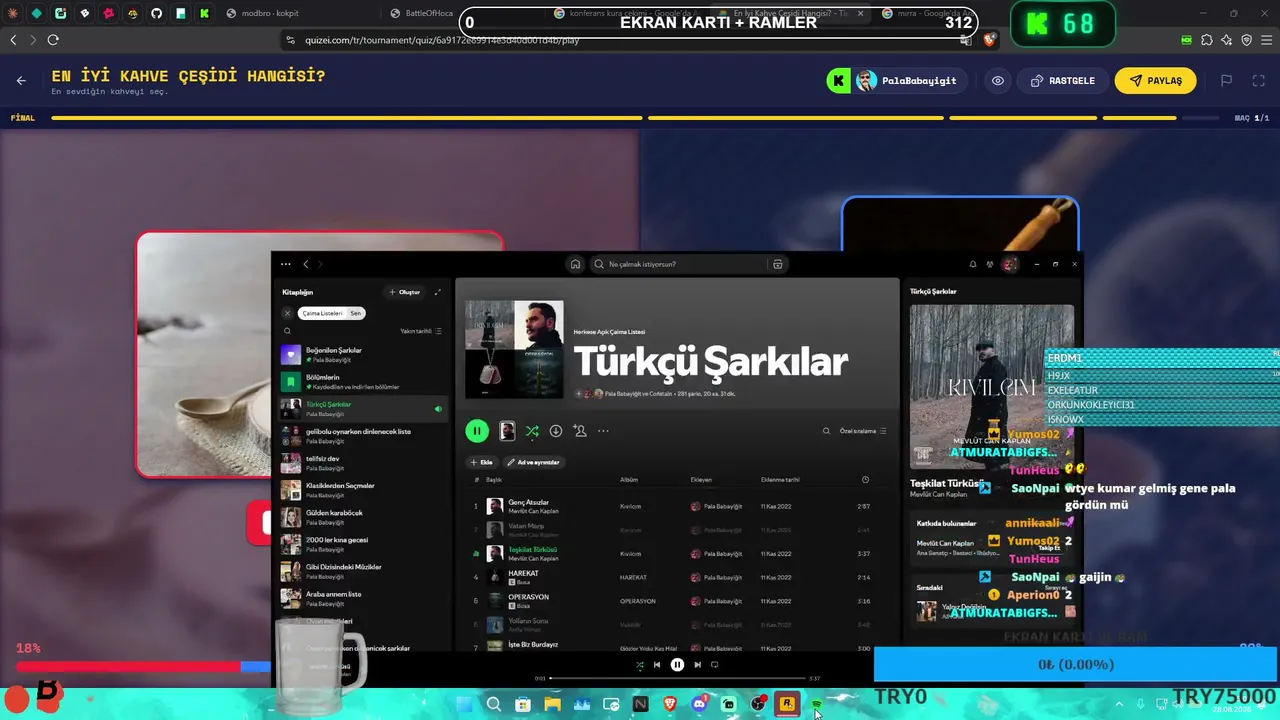1280x720 pixels.
Task: Toggle repeat in the player bar
Action: pyautogui.click(x=714, y=665)
